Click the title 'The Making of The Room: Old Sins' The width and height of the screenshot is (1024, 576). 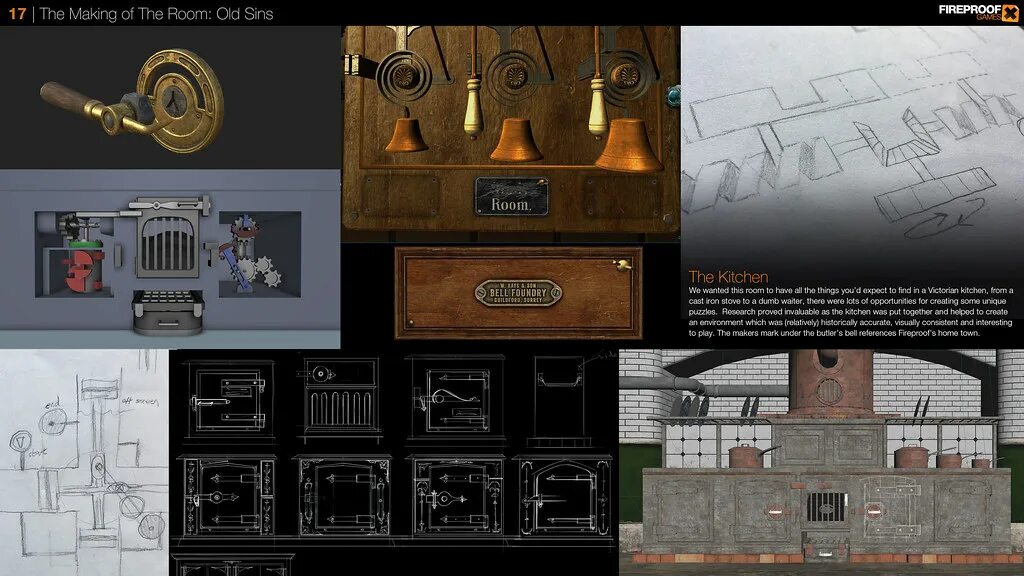[156, 14]
